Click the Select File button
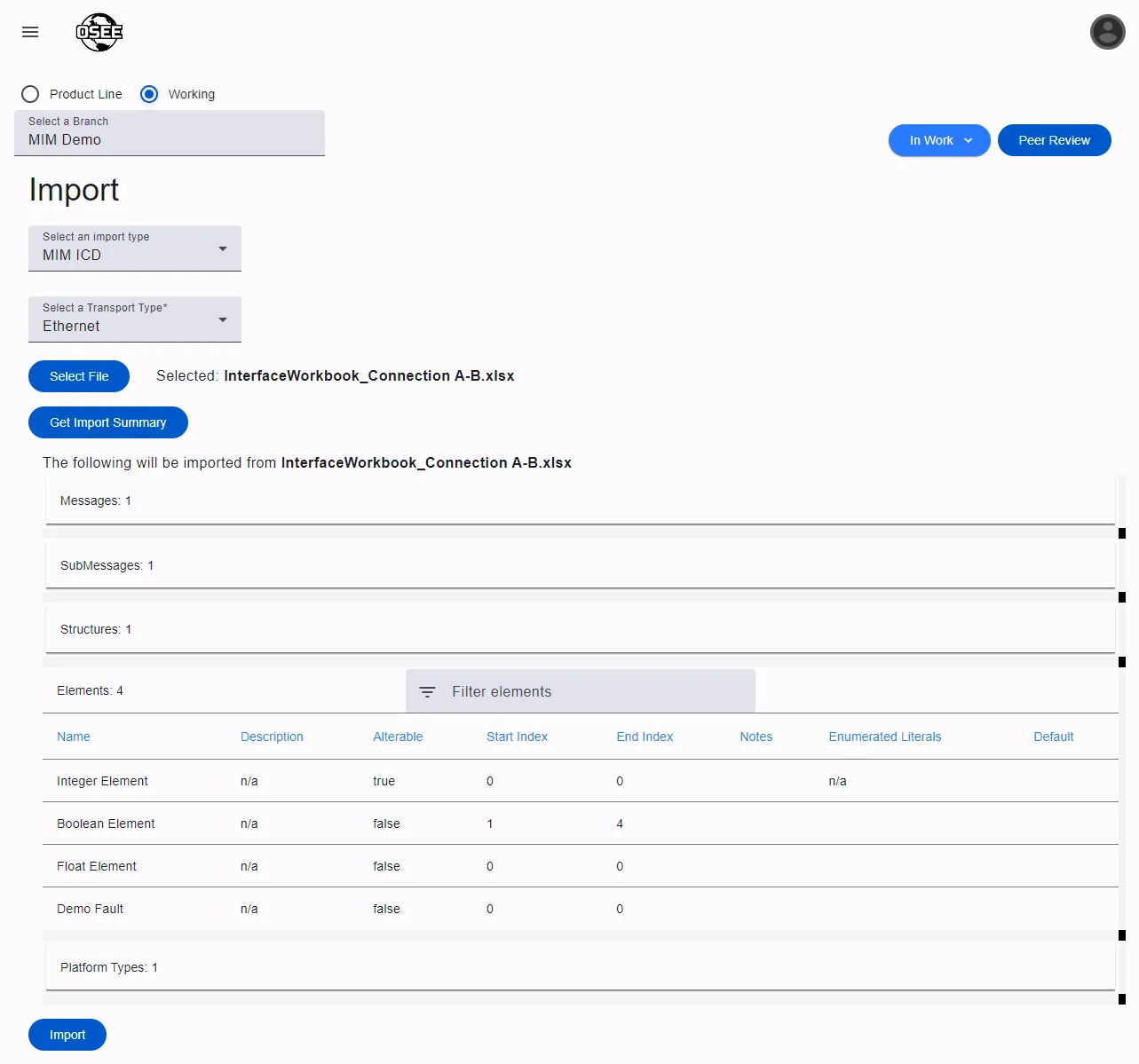Screen dimensions: 1139x1064 coord(79,376)
